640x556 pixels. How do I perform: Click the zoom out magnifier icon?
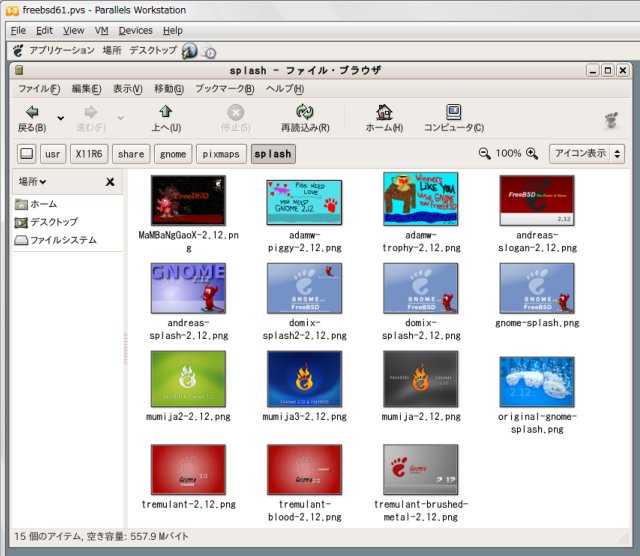484,153
